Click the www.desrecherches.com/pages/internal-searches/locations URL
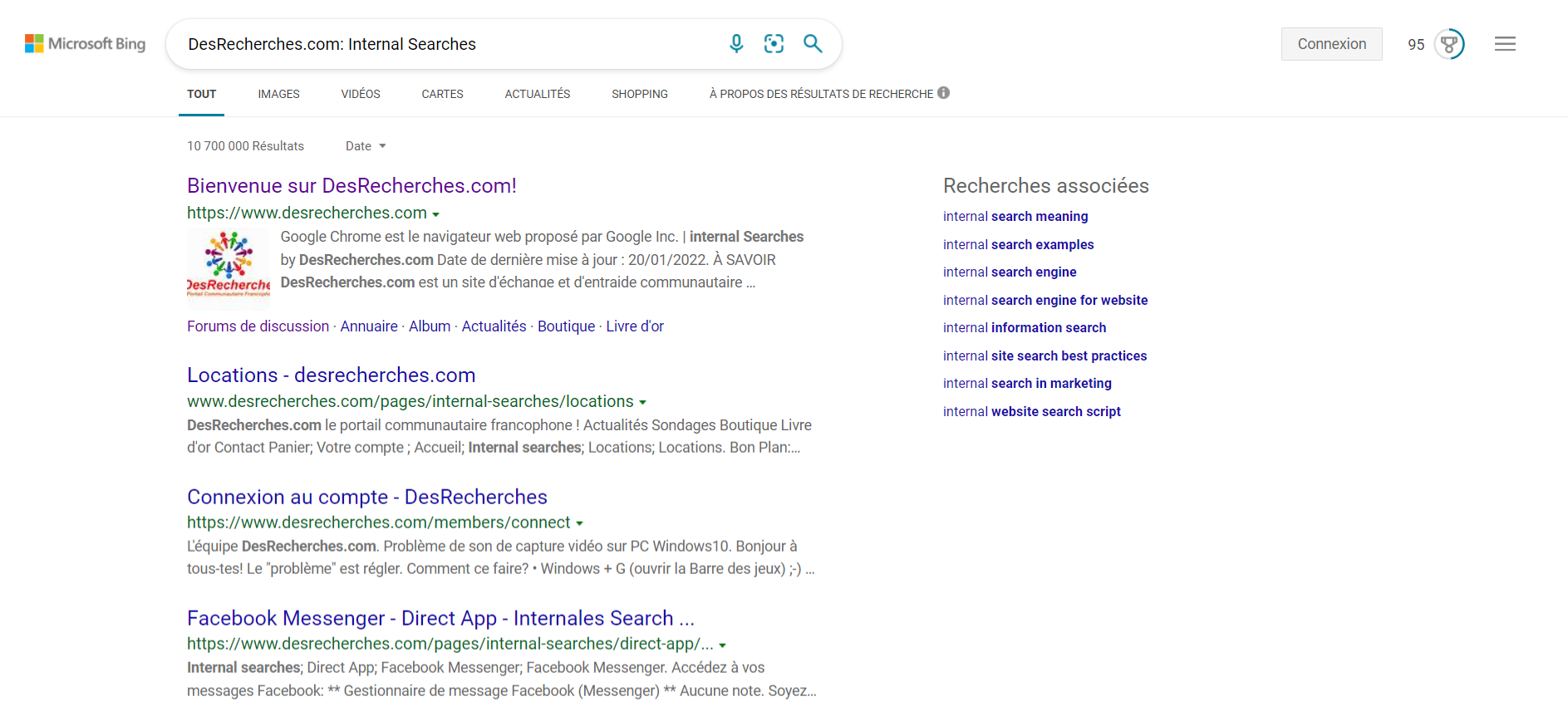The width and height of the screenshot is (1568, 716). click(410, 401)
